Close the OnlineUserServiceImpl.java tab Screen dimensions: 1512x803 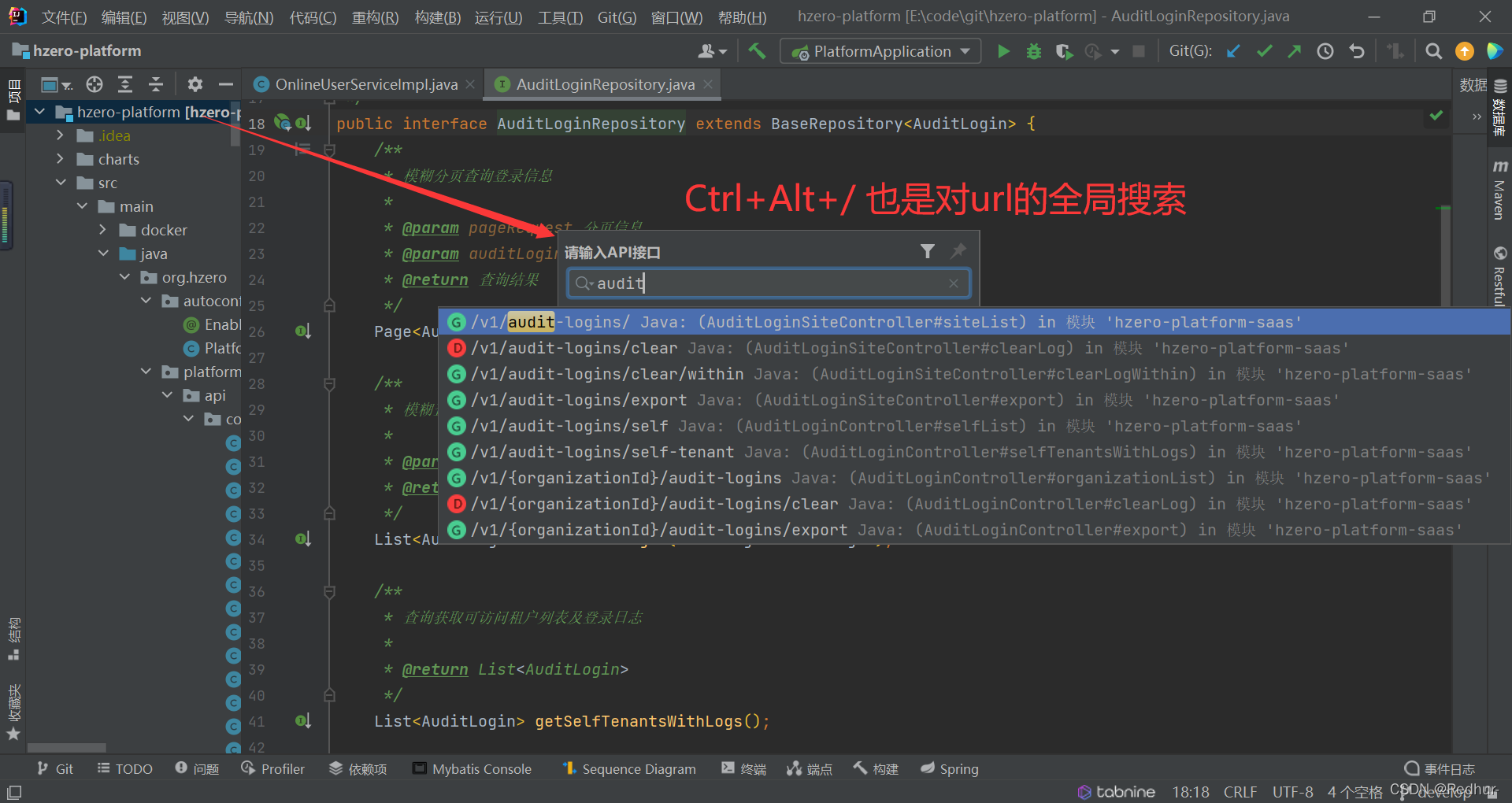pos(470,84)
